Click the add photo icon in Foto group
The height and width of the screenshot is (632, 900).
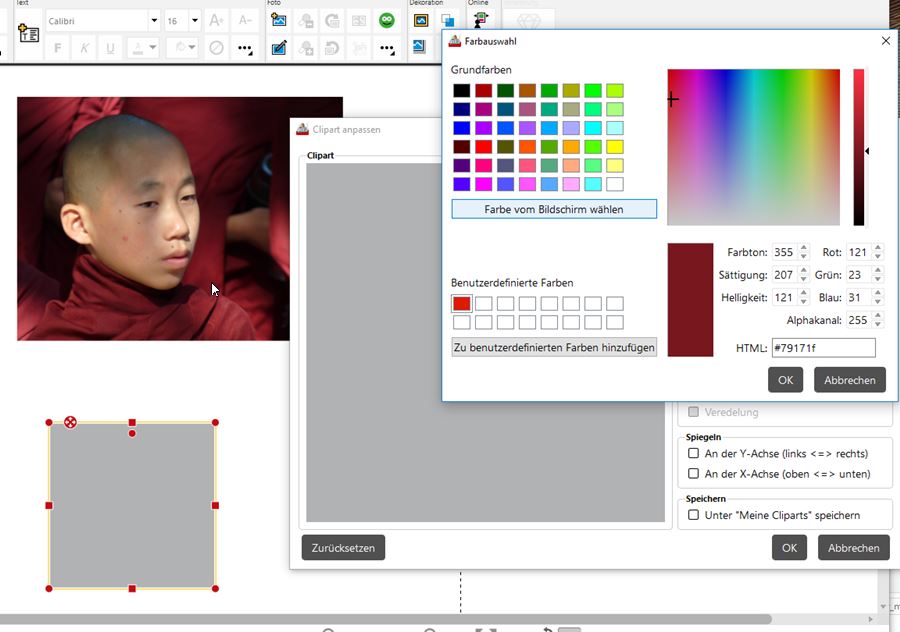tap(280, 20)
